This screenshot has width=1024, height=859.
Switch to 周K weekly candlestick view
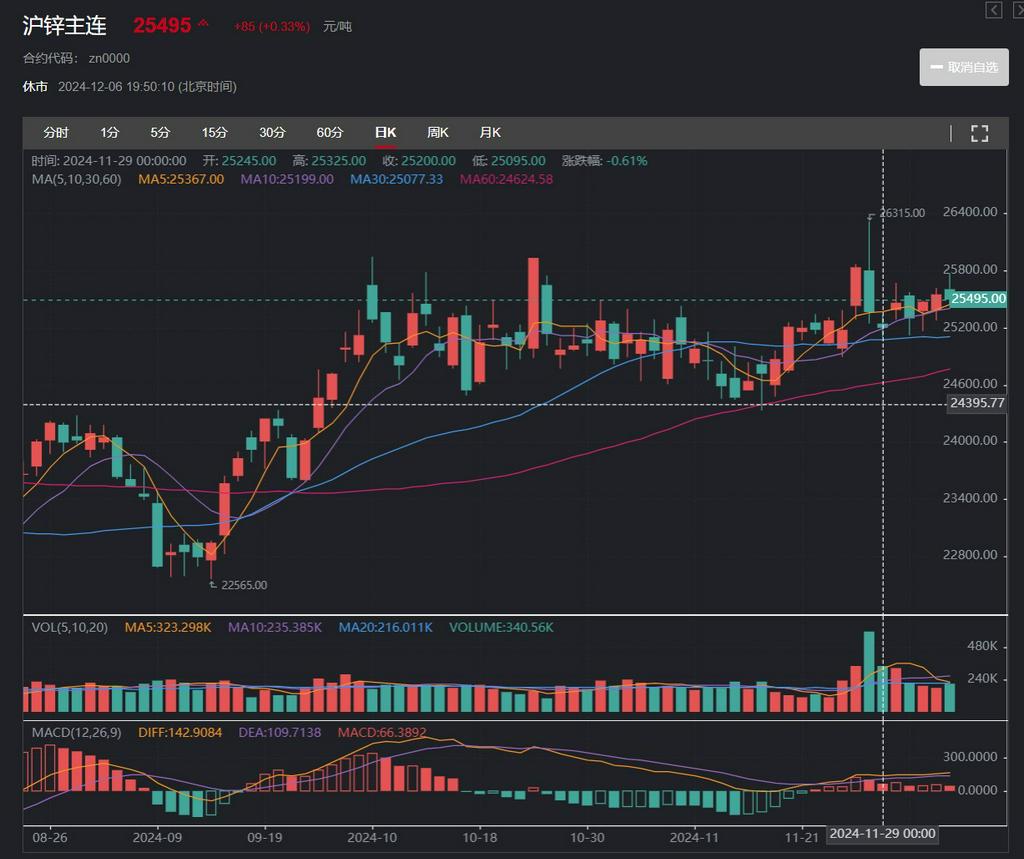click(438, 133)
